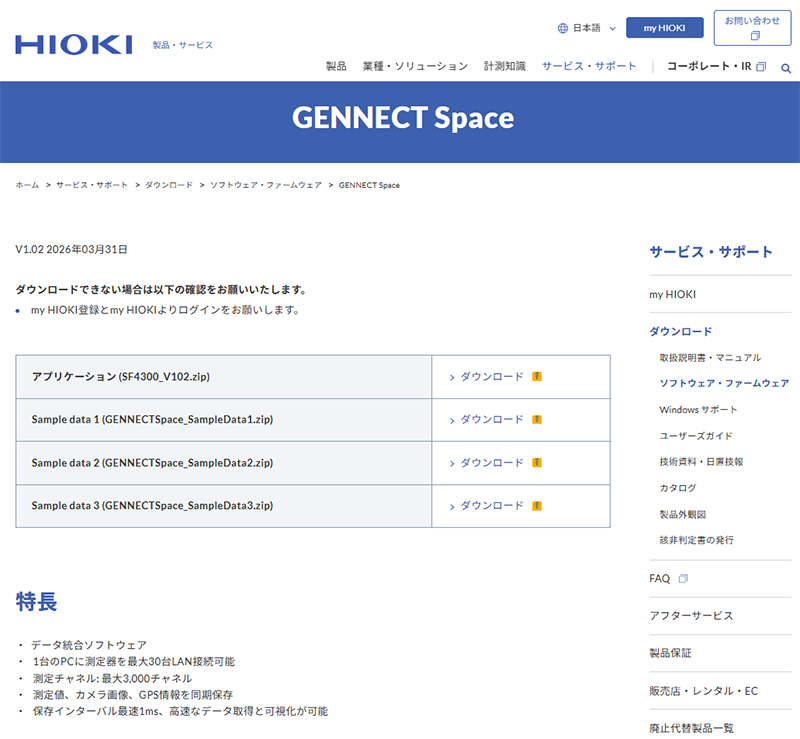The width and height of the screenshot is (800, 739).
Task: Open カタログ in sidebar
Action: click(x=678, y=488)
